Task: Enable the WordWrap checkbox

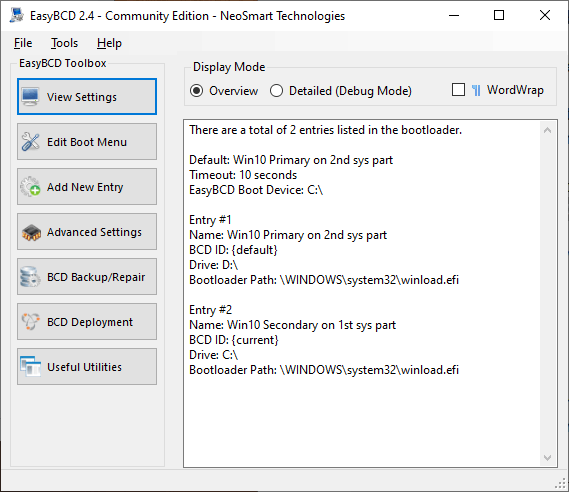Action: pos(458,90)
